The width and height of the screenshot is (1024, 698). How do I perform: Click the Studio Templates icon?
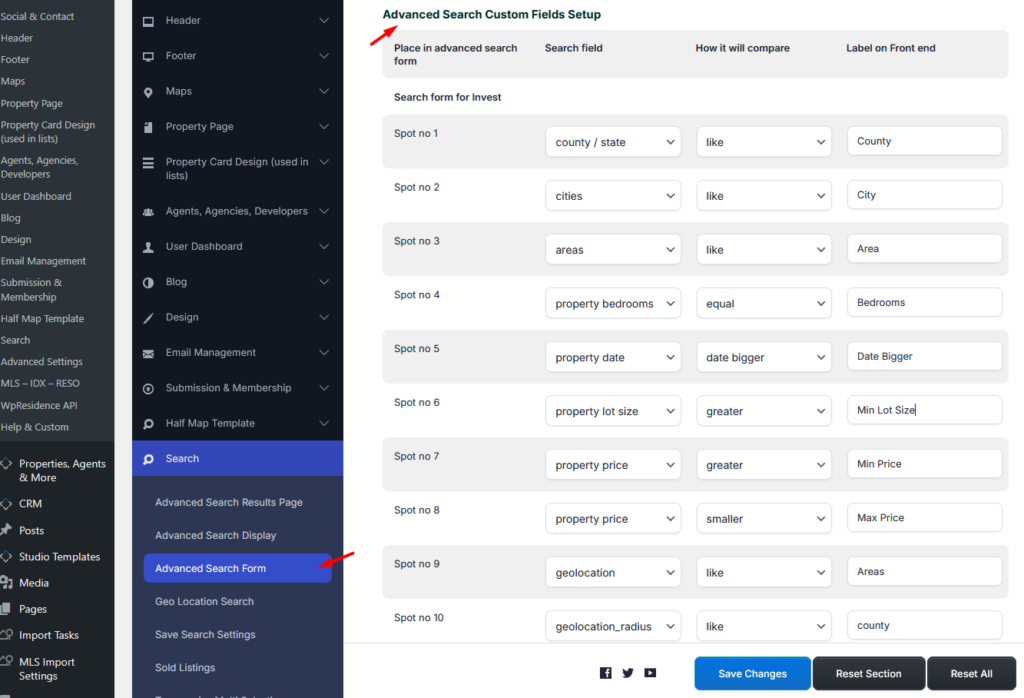coord(6,556)
